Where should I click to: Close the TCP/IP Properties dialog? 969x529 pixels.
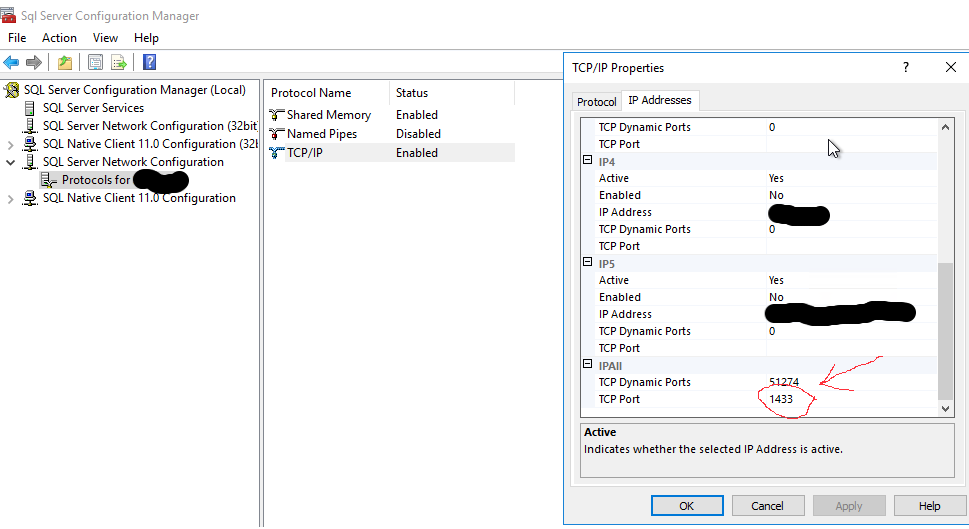pos(950,67)
